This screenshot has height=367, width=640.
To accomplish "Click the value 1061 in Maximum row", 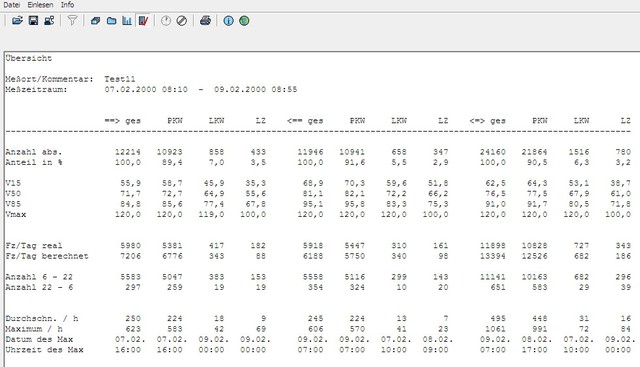I will click(x=495, y=329).
